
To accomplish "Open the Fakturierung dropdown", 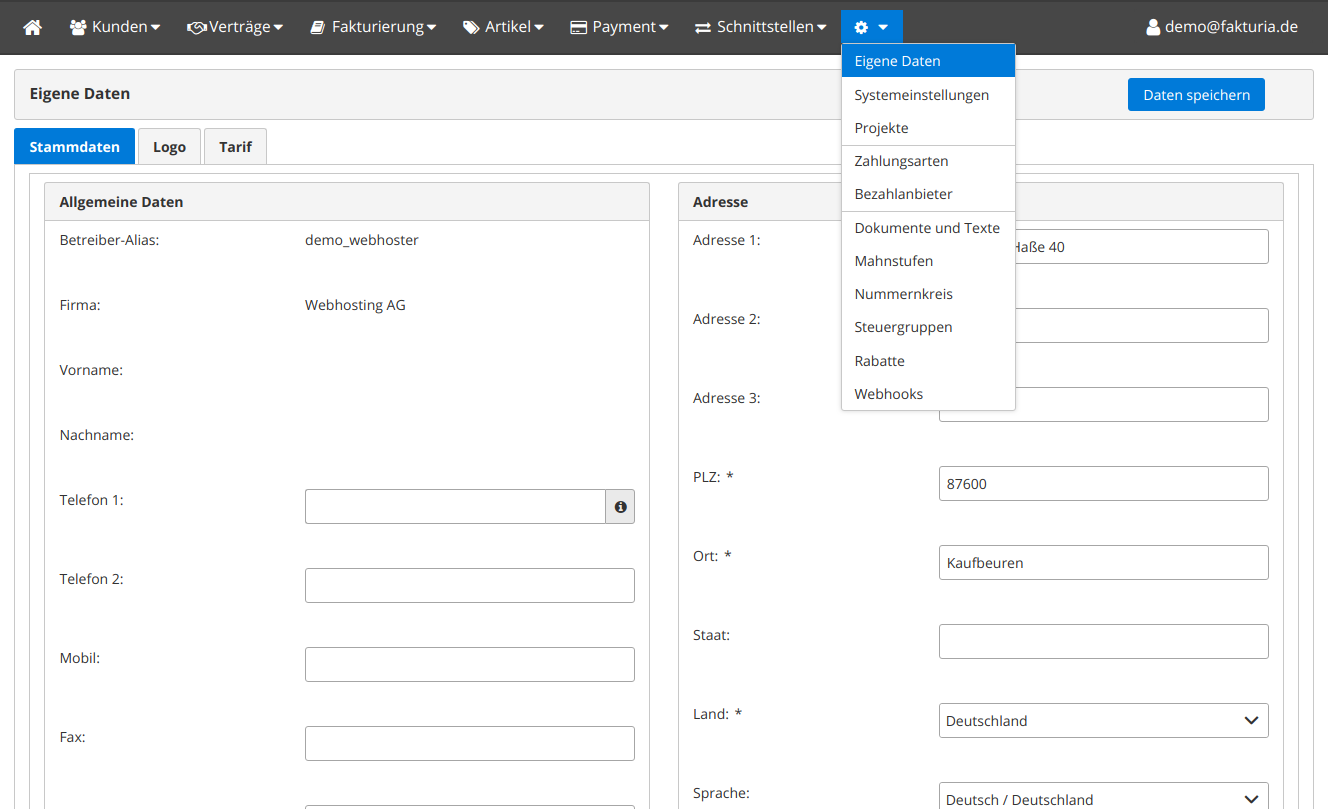I will coord(373,27).
